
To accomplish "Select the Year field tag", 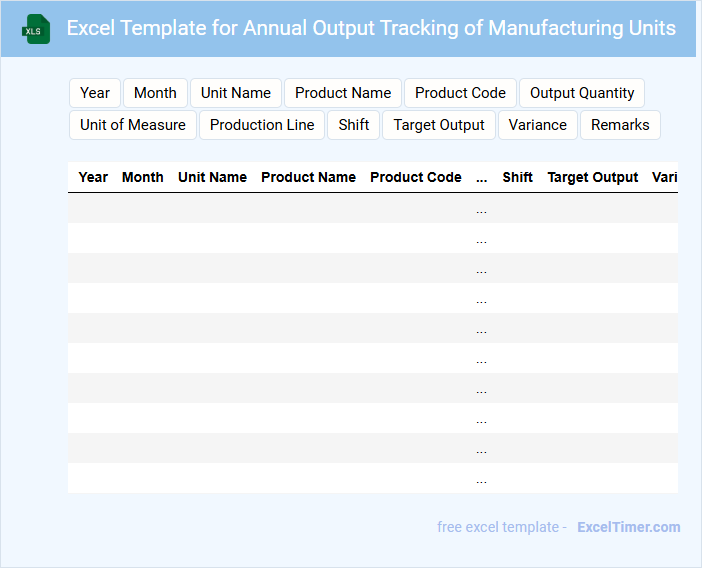I will [x=95, y=93].
